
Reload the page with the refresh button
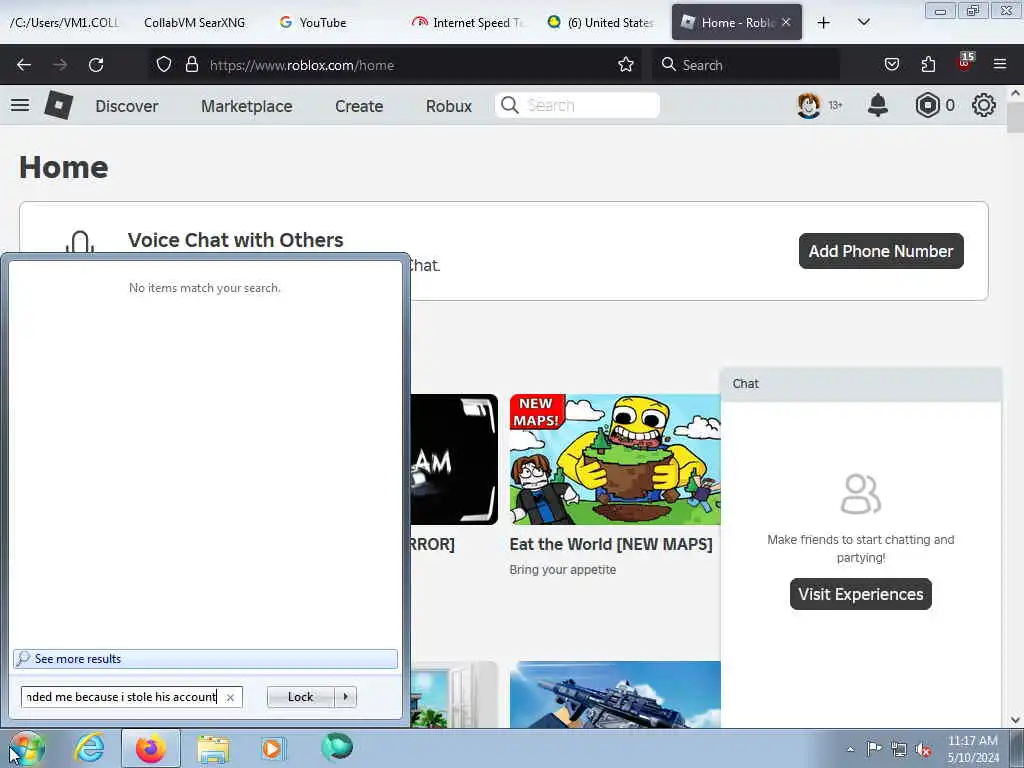click(96, 65)
